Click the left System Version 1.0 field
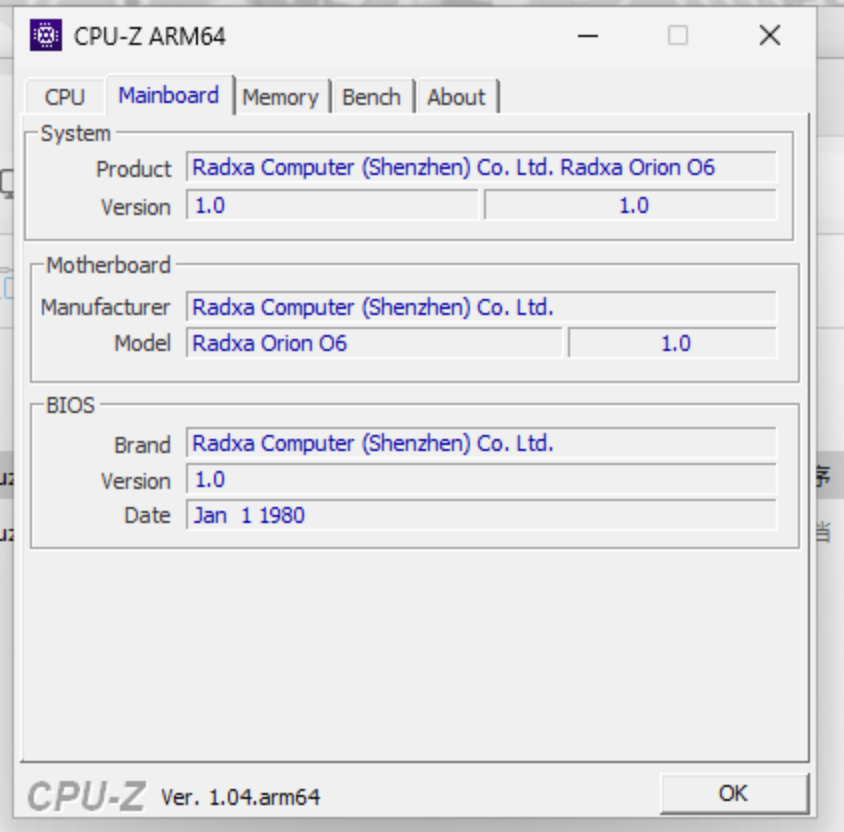The image size is (844, 832). click(332, 205)
